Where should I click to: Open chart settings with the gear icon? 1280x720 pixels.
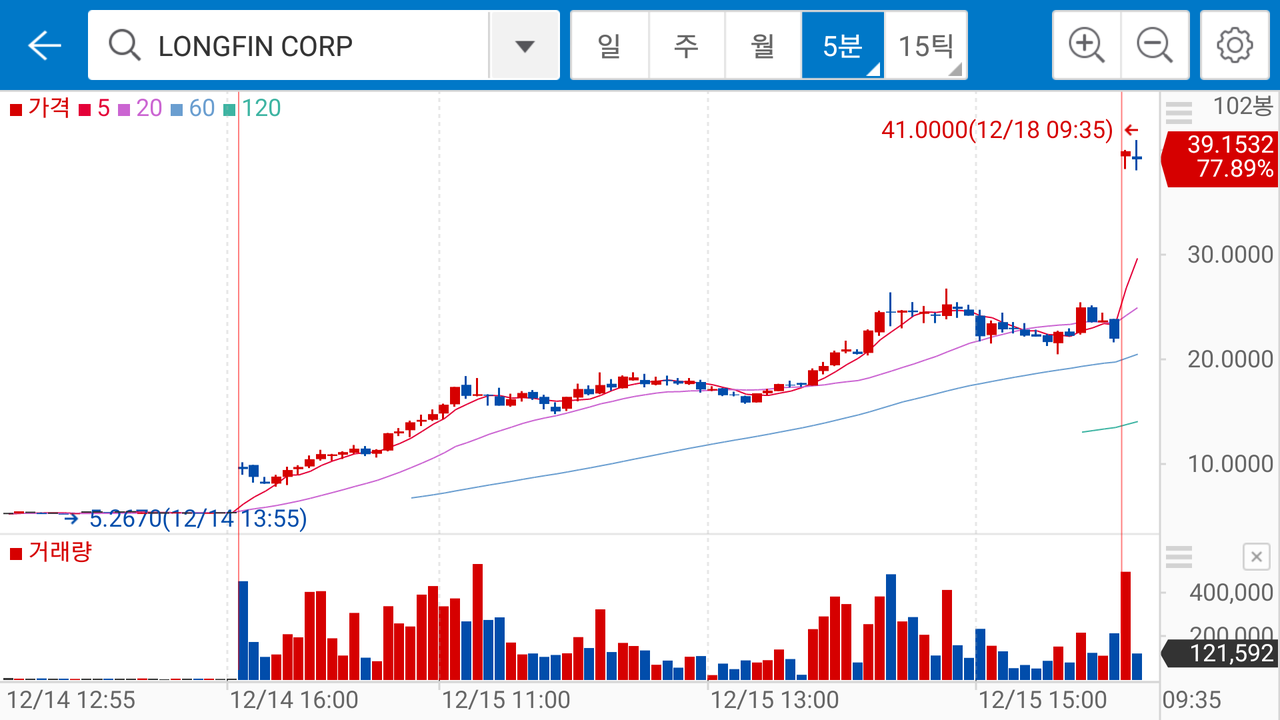(1234, 45)
